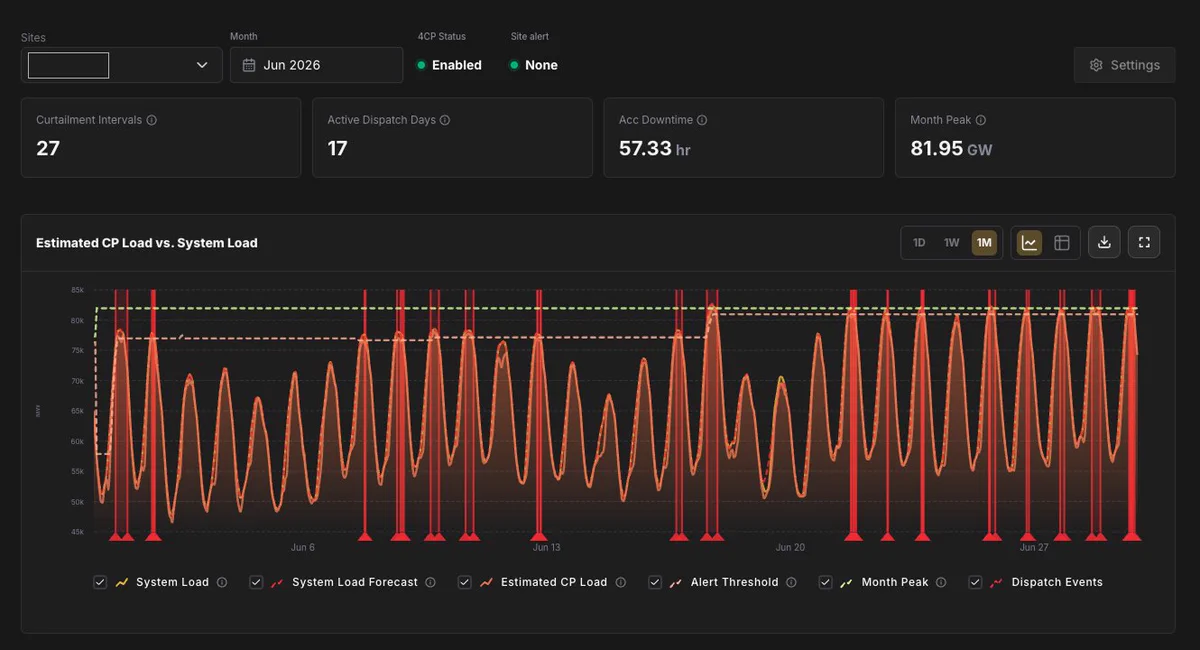Screen dimensions: 1200x650
Task: Click the Jun 20 axis label
Action: coord(790,547)
